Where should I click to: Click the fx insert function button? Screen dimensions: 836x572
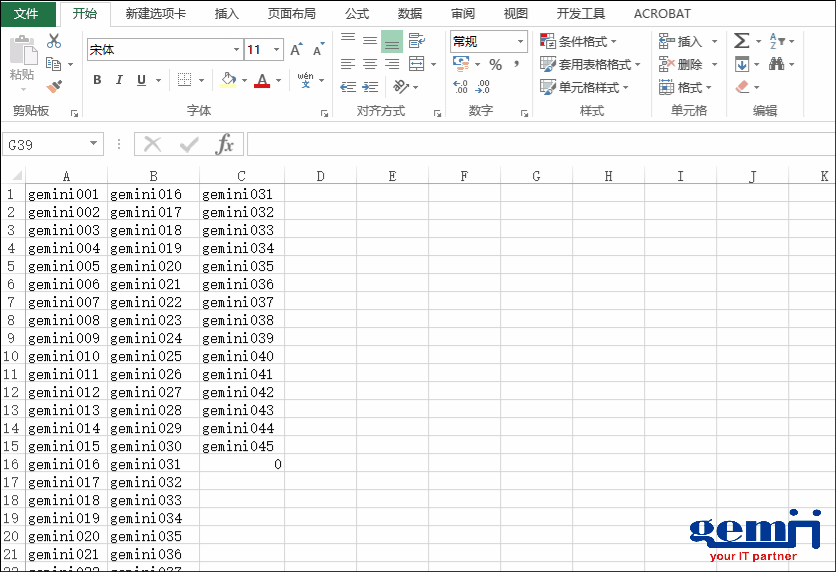[224, 144]
